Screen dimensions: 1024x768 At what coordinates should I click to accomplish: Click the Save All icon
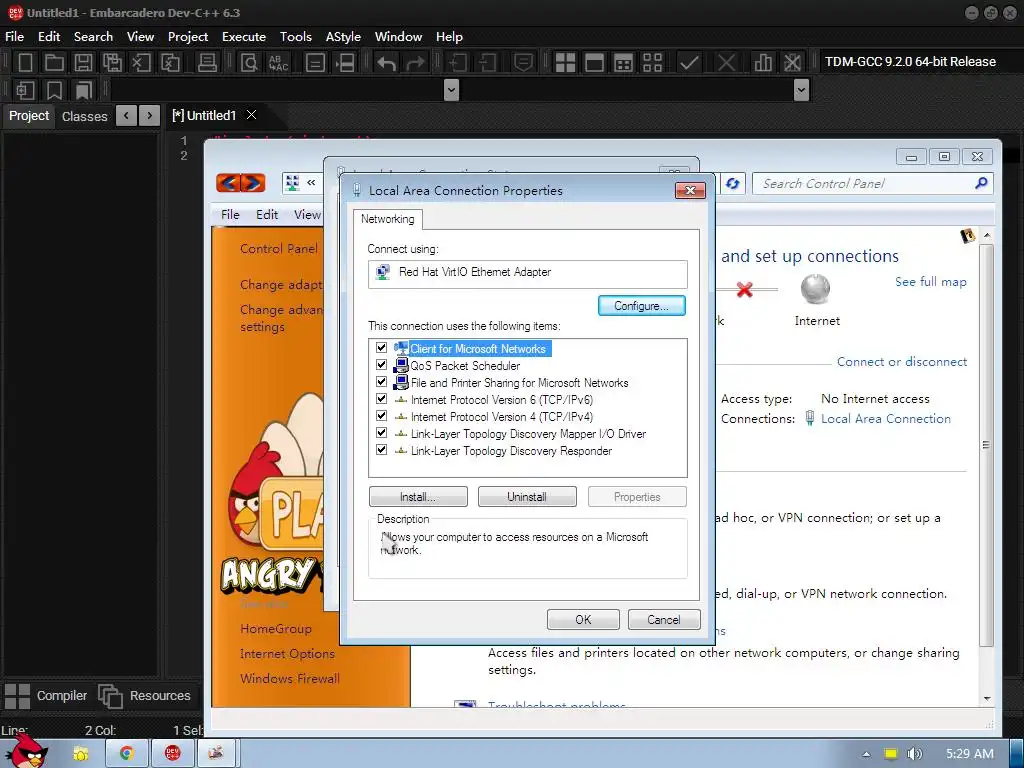(112, 63)
